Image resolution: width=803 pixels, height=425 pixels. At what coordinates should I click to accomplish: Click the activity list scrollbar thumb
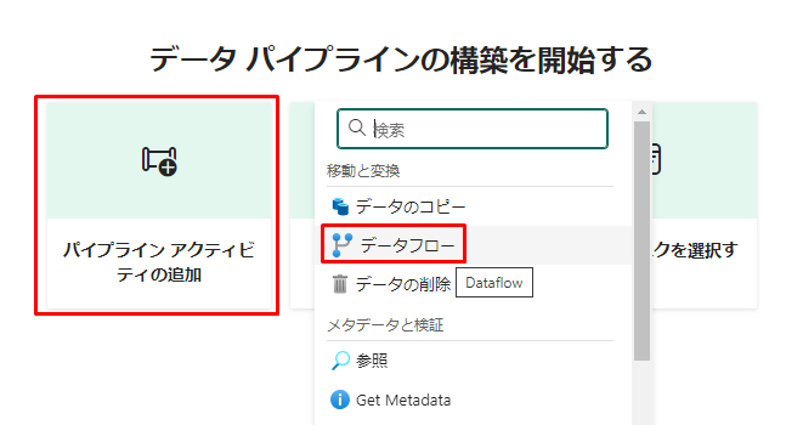pos(641,240)
